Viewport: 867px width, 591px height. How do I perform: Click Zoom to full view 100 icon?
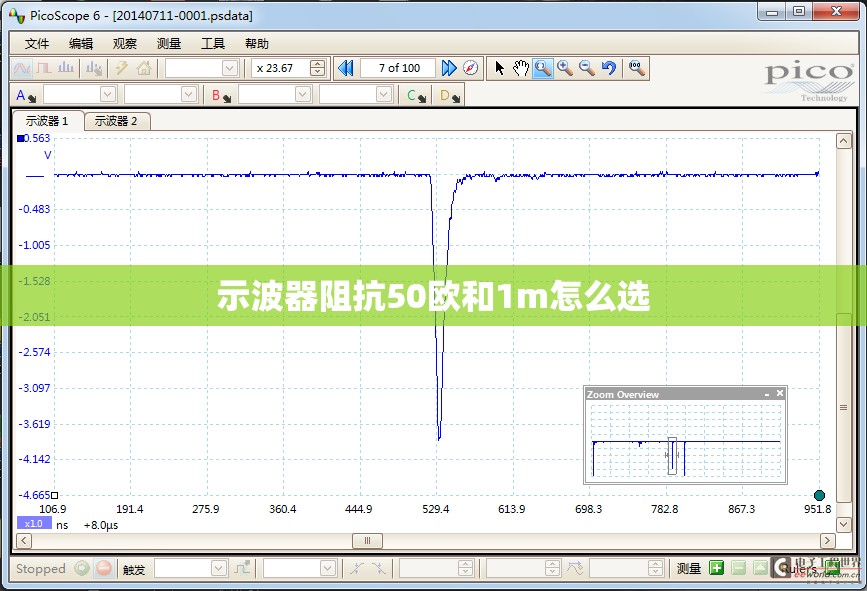(636, 68)
